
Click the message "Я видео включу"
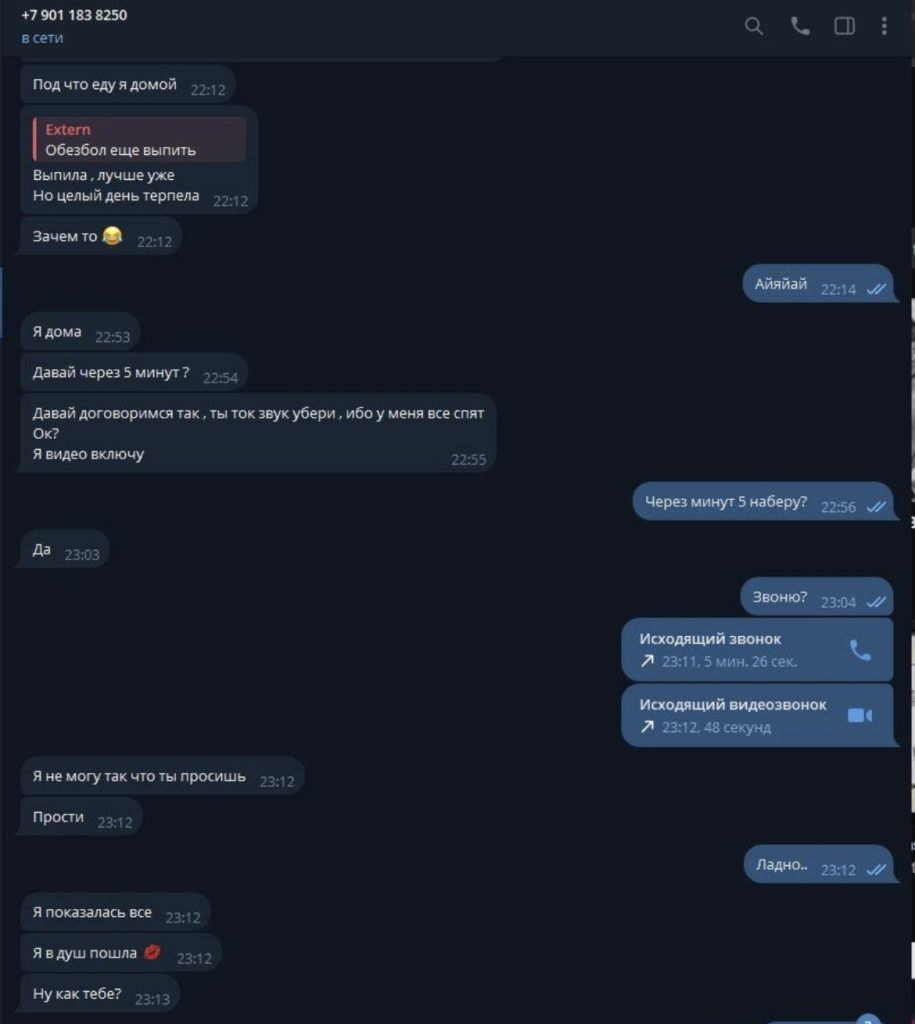tap(88, 454)
